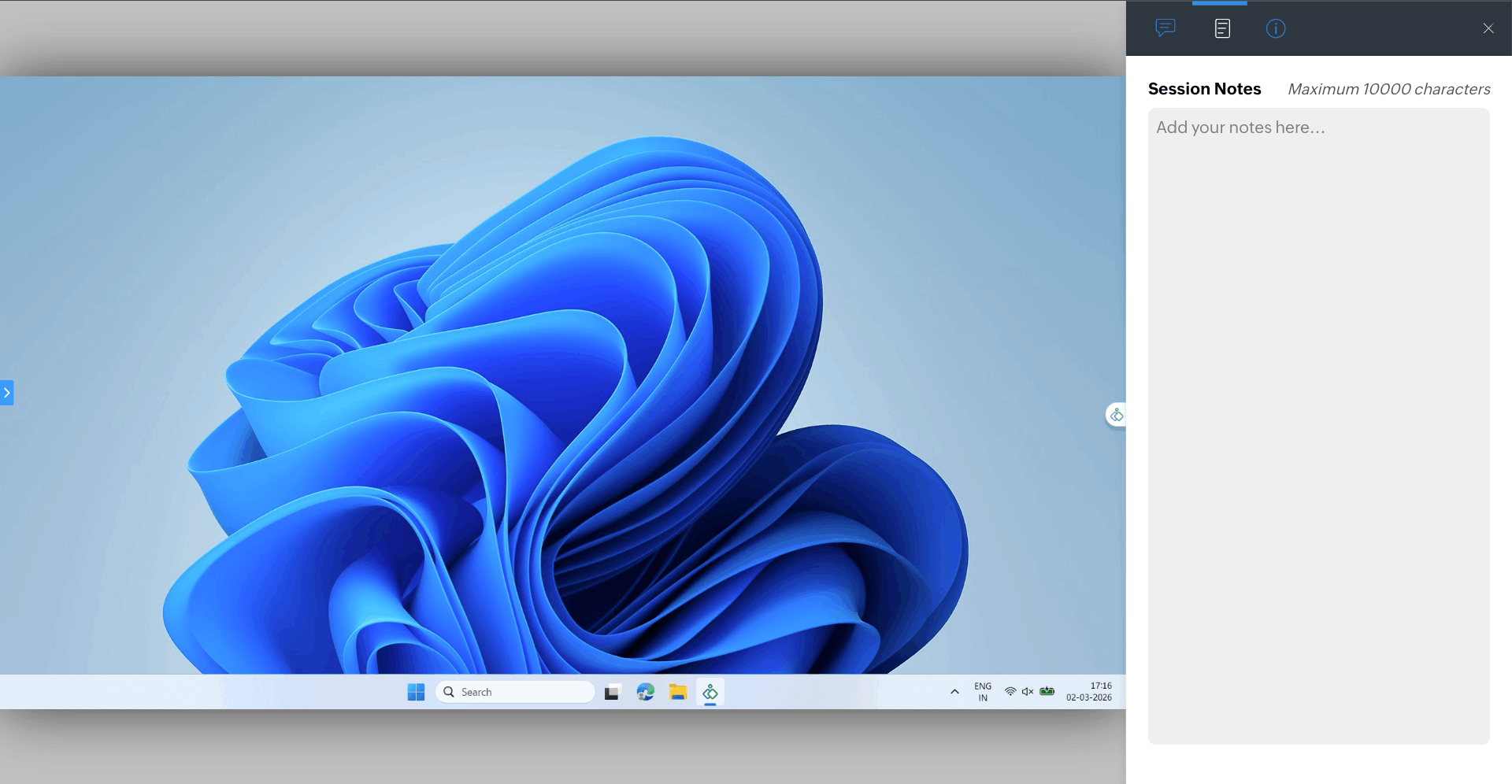Open Task View from the taskbar
Screen dimensions: 1512x784
(612, 692)
